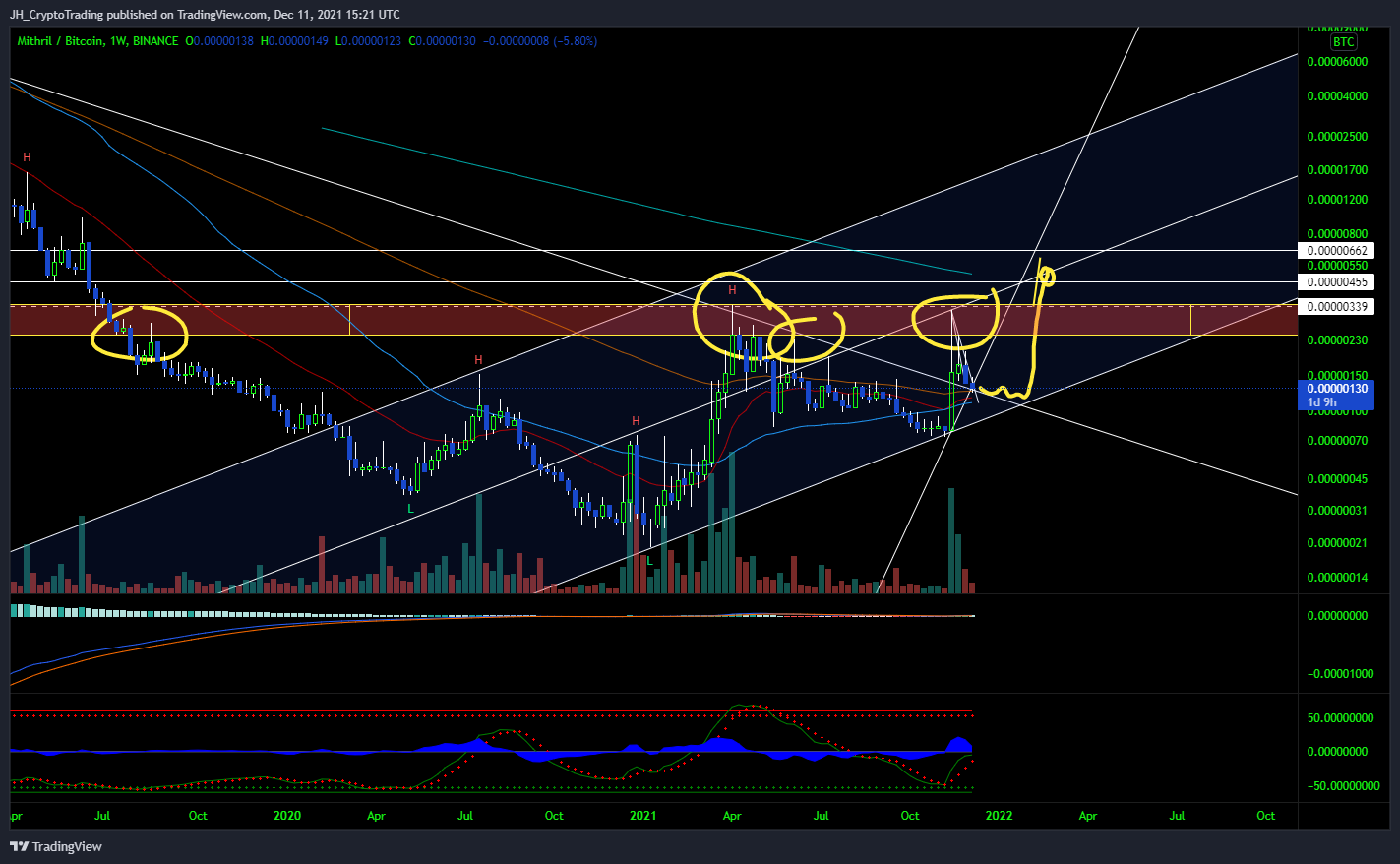Click the 0.00001700 price axis label
1400x864 pixels.
coord(1337,170)
